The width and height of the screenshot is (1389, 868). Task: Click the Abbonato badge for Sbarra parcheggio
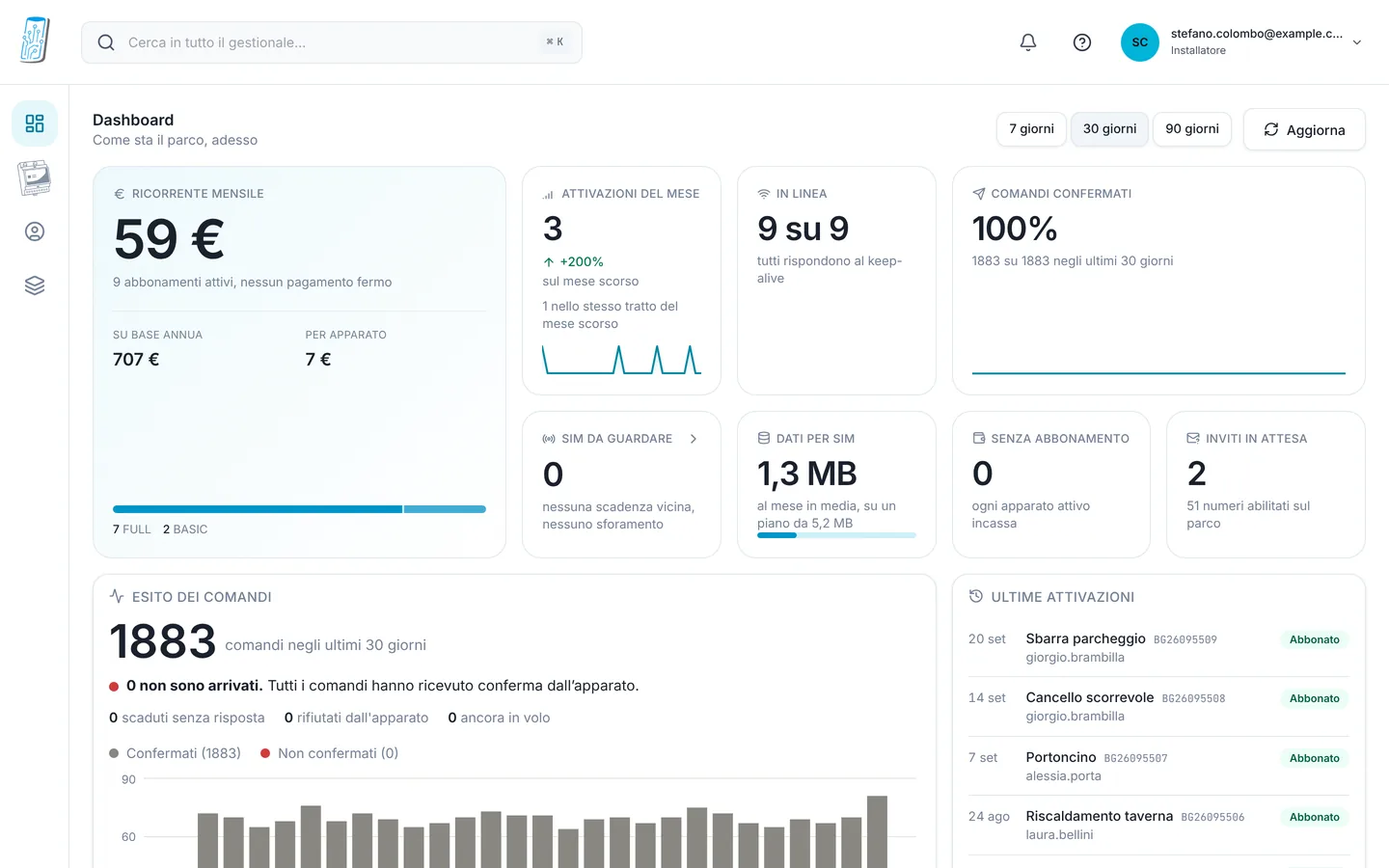click(1315, 639)
